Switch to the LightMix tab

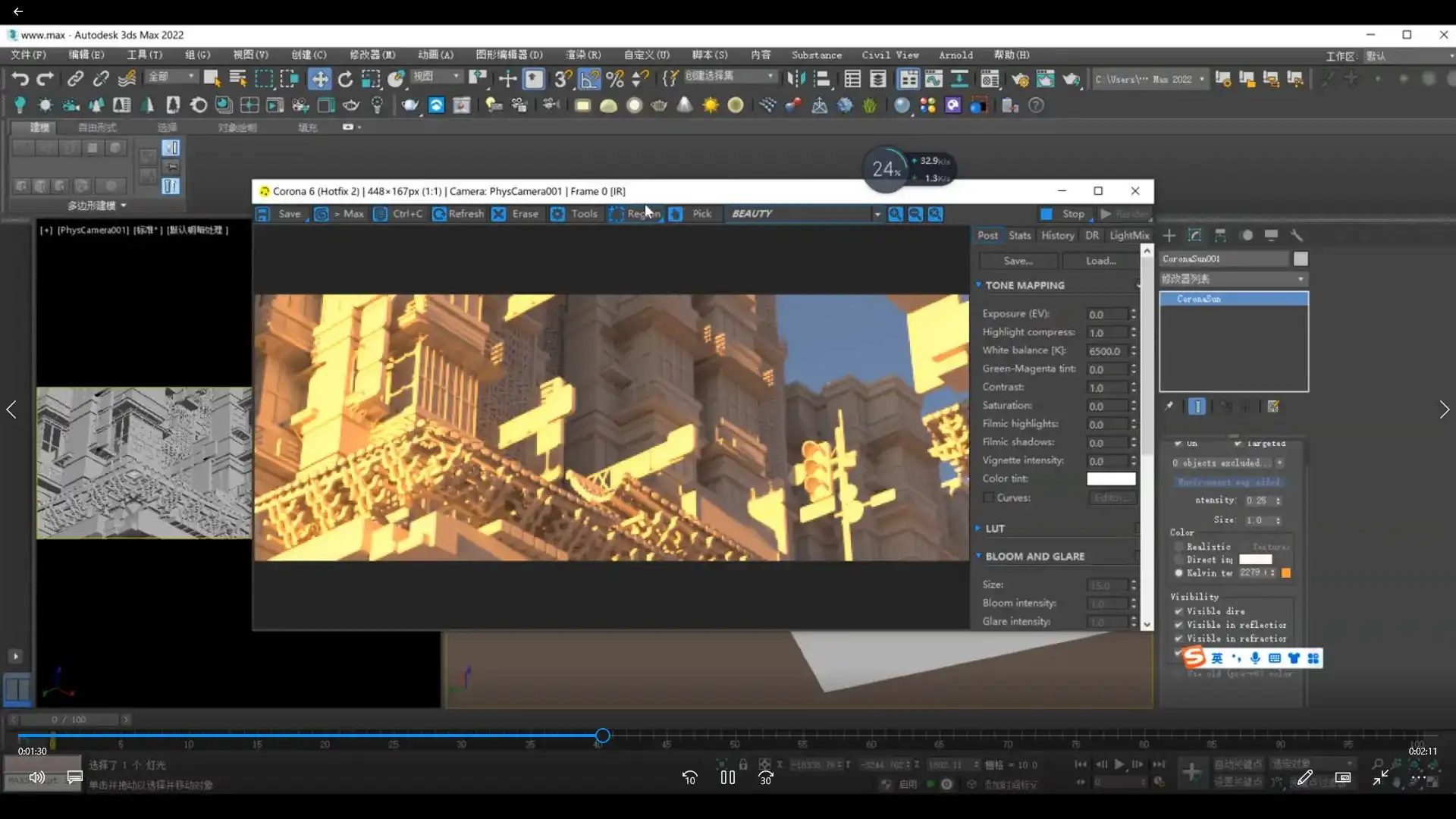pos(1129,236)
